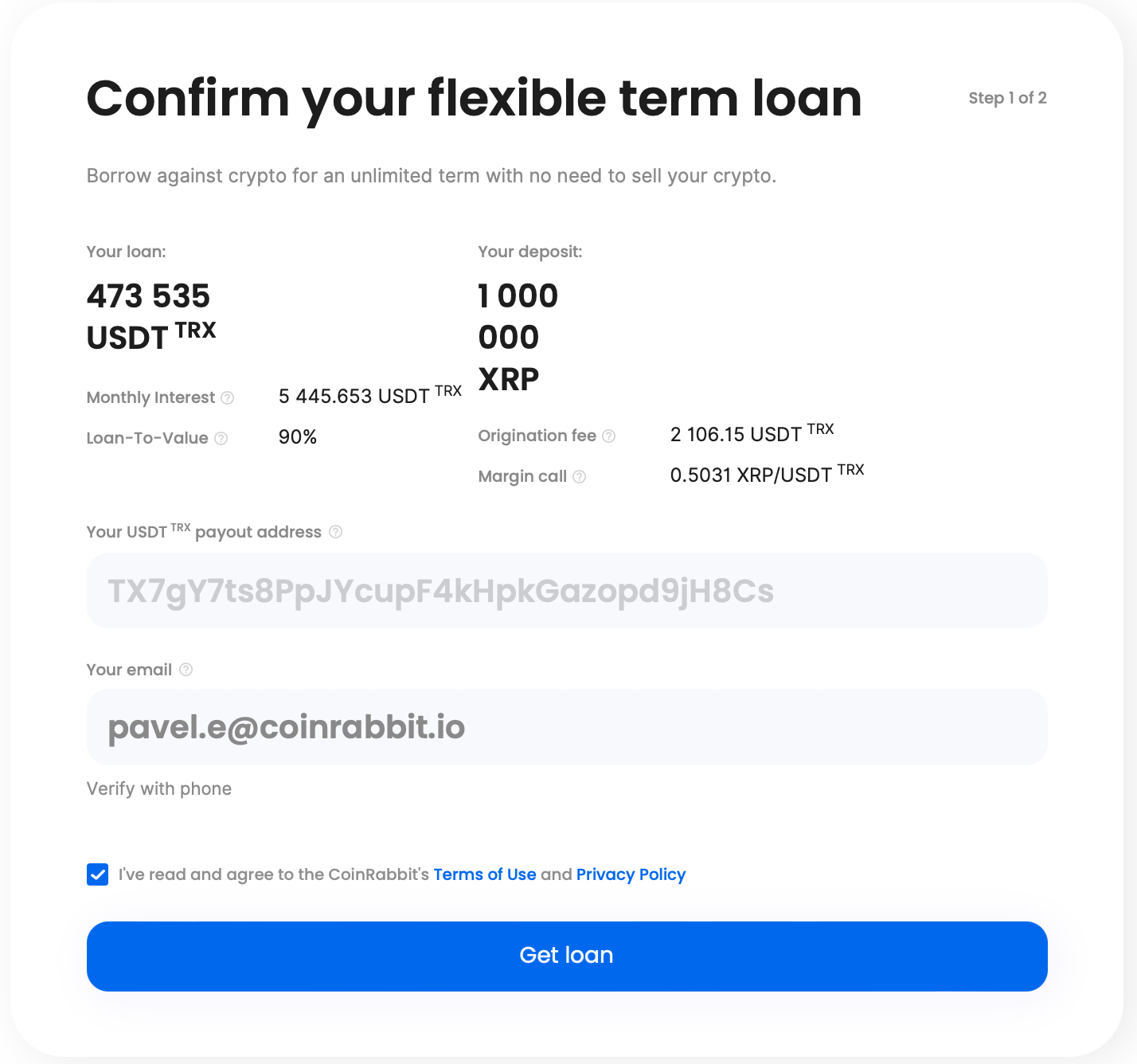Click the Margin call question mark icon
The height and width of the screenshot is (1064, 1137).
(580, 476)
